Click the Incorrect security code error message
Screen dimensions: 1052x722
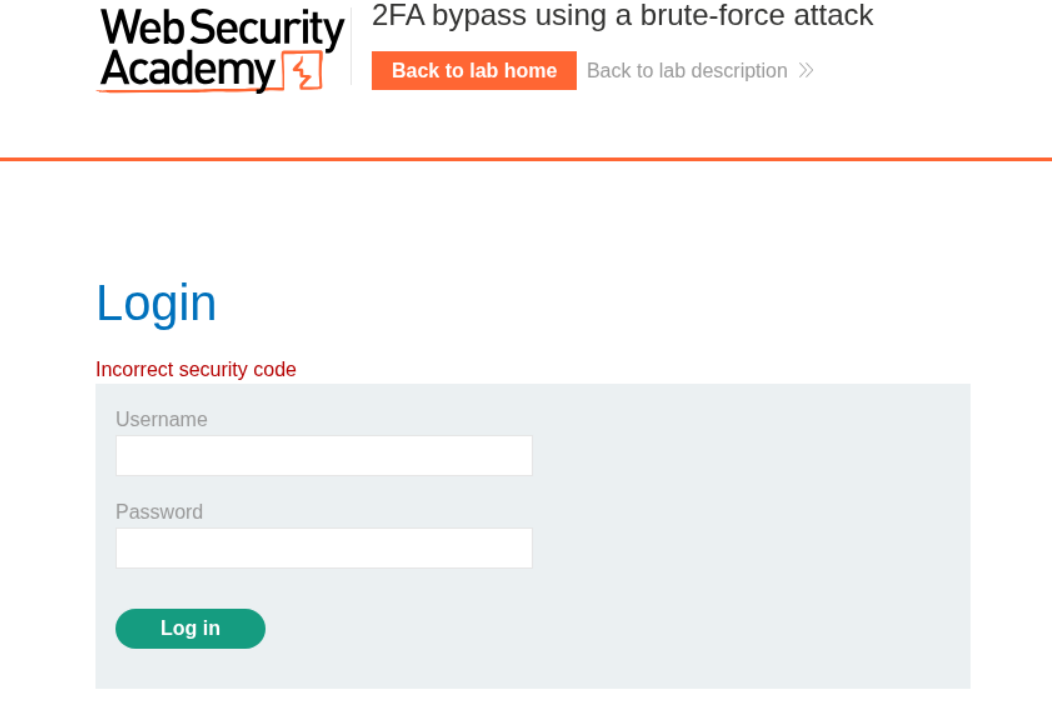[196, 370]
